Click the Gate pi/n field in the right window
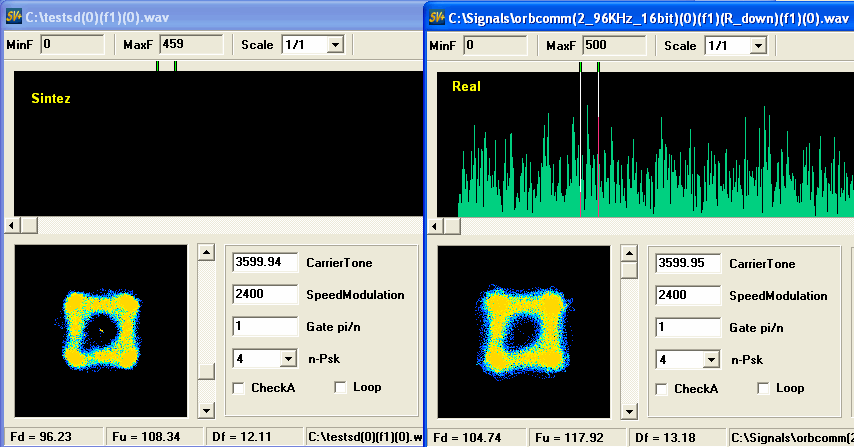 point(688,327)
